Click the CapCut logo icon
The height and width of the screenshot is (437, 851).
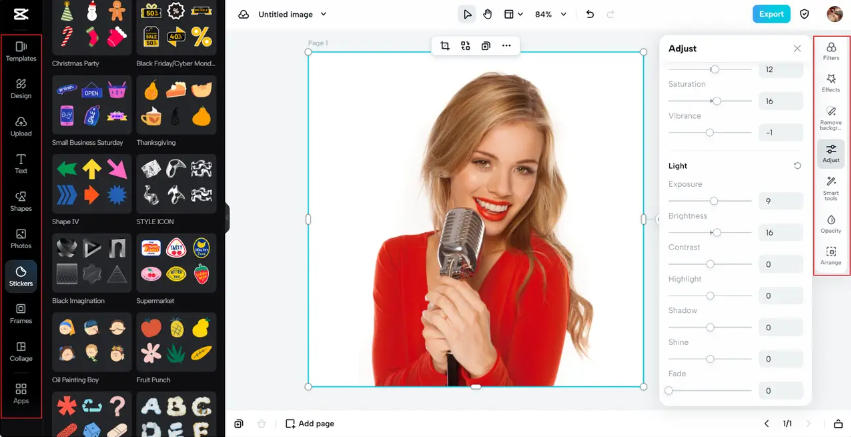pos(21,14)
